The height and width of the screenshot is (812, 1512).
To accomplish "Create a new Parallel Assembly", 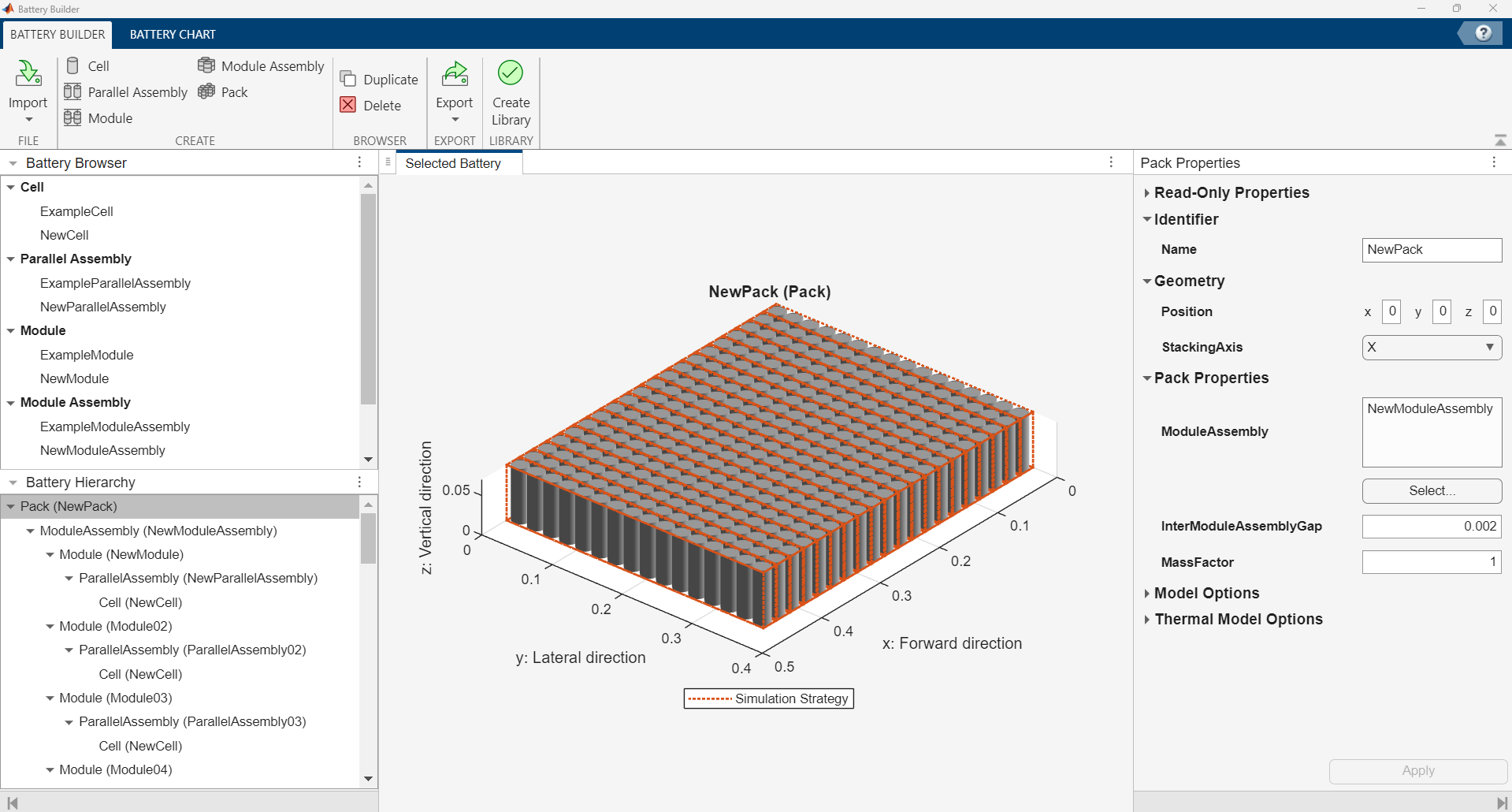I will [126, 92].
